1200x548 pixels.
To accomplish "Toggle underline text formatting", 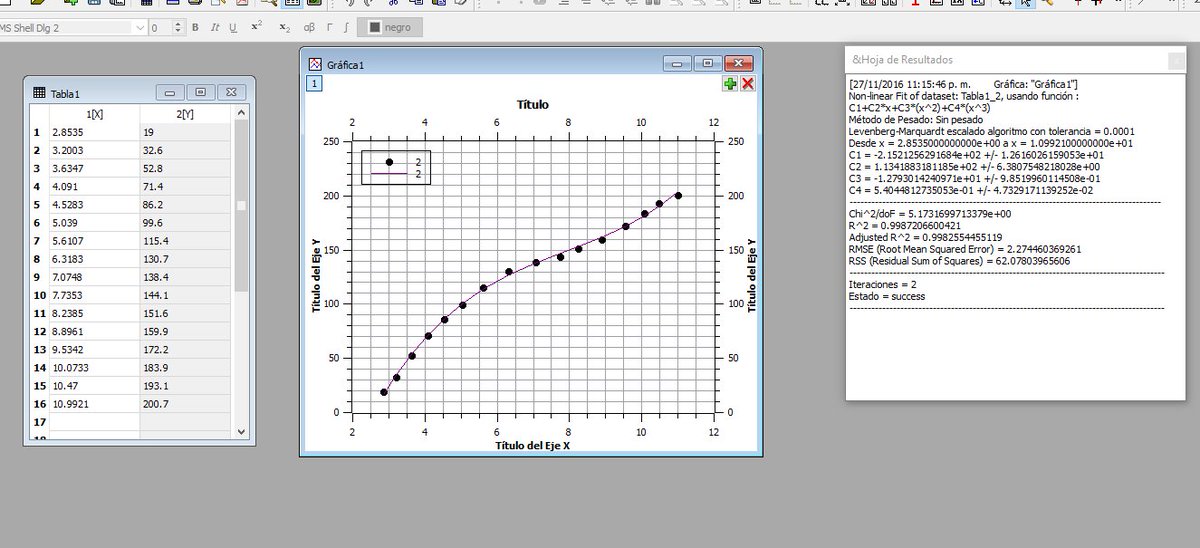I will (233, 28).
